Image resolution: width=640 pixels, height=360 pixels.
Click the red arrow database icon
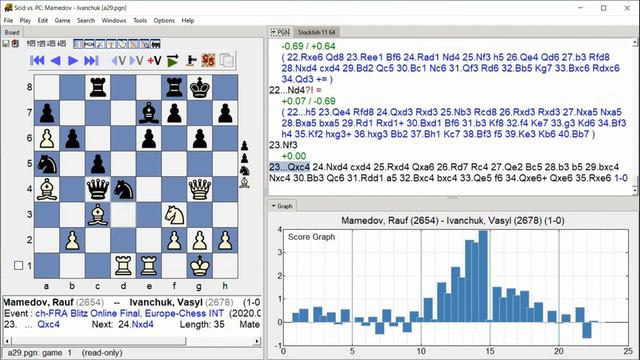15,43
